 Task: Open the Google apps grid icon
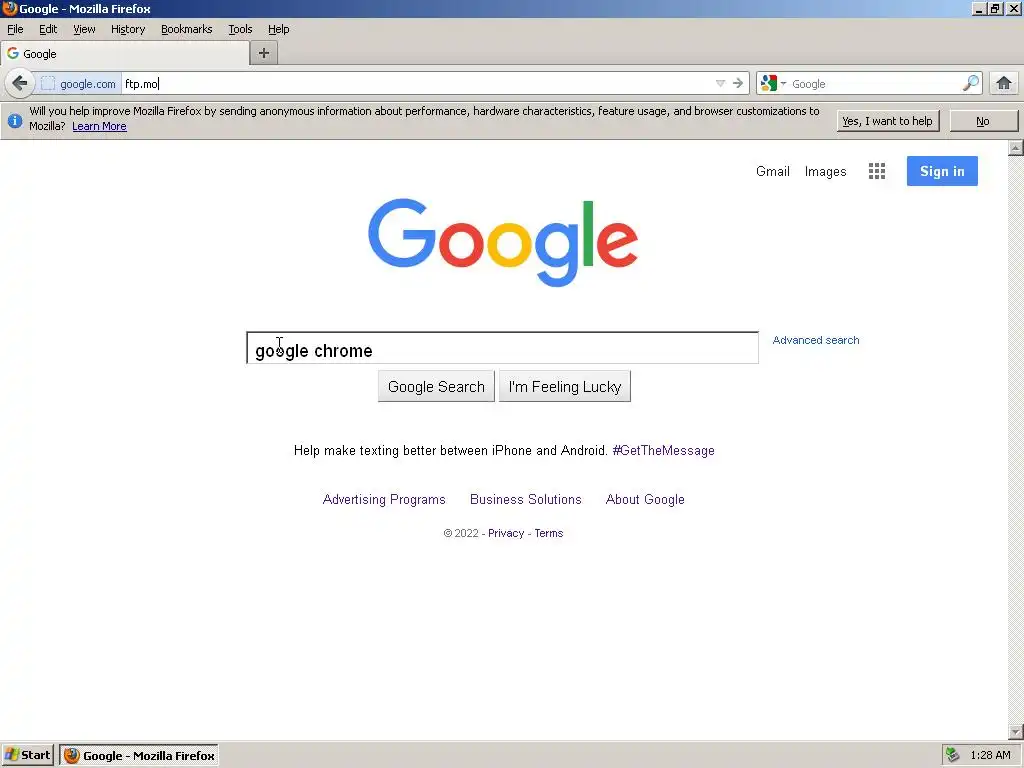(x=877, y=171)
